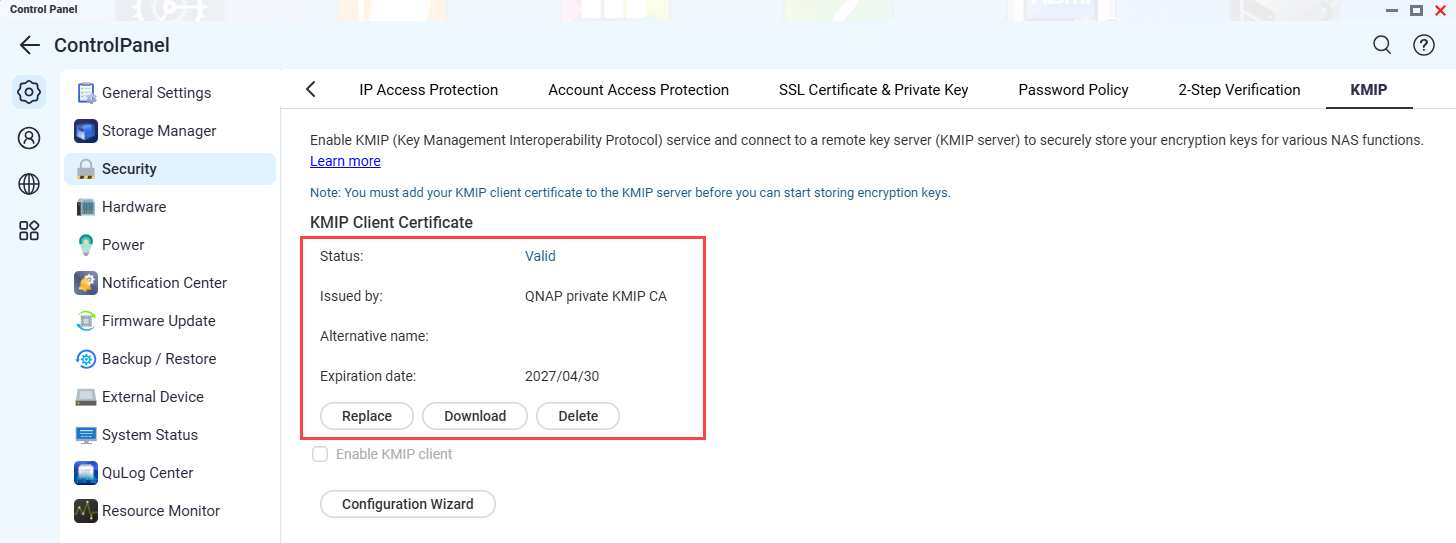
Task: Open the Password Policy tab
Action: (x=1073, y=90)
